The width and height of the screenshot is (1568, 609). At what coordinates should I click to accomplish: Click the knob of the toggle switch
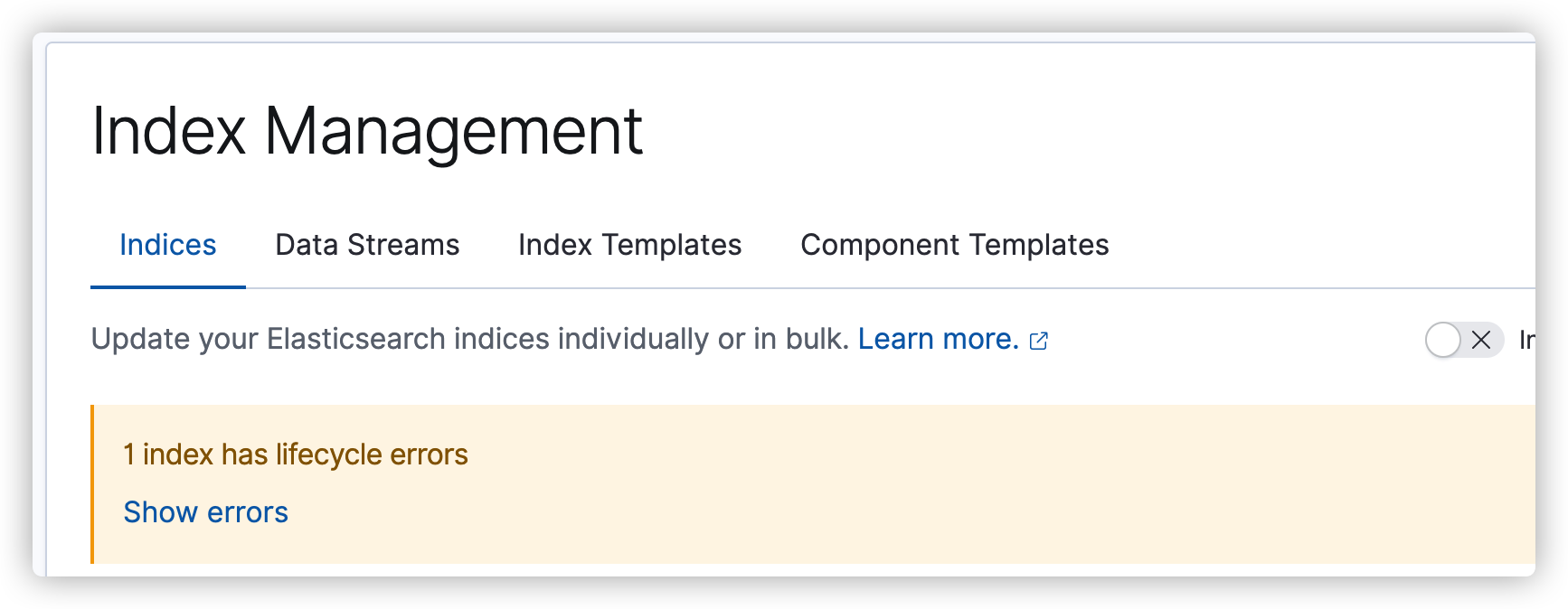click(1442, 342)
